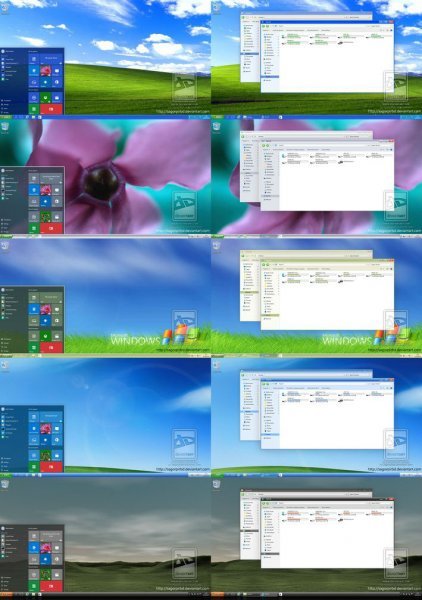This screenshot has height=600, width=422.
Task: Click the green Xbox tile in the Bliss Start menu
Action: pyautogui.click(x=46, y=98)
